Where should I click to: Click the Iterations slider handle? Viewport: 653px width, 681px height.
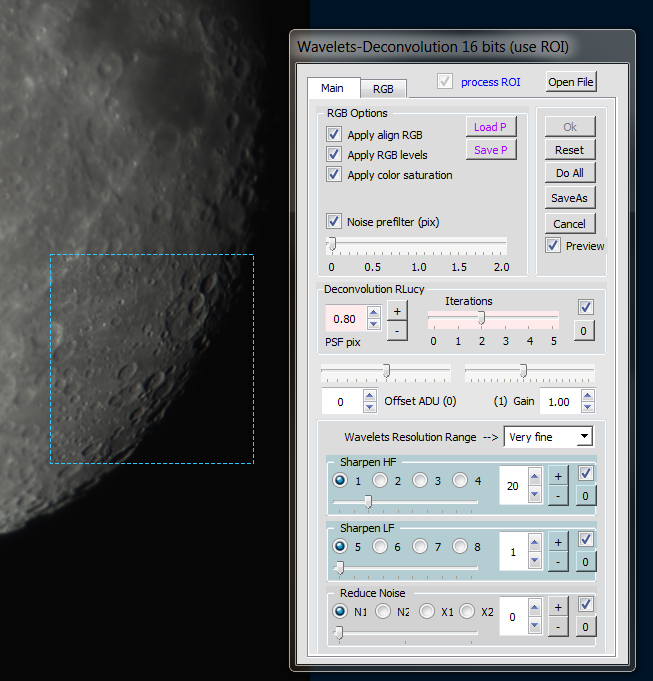coord(482,317)
